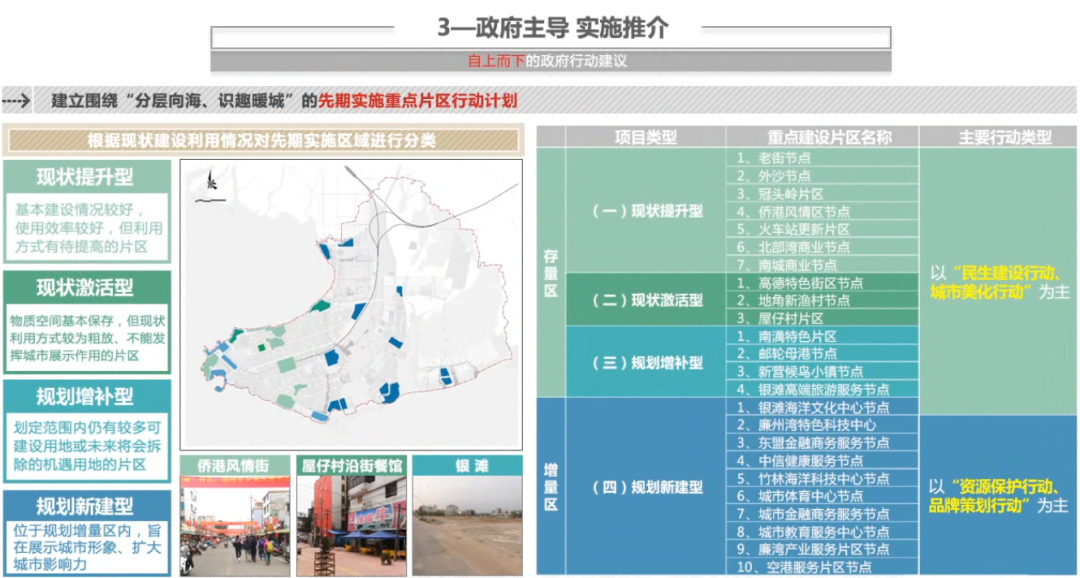Select the subtitle 自上而下的政府行动建议
The height and width of the screenshot is (578, 1080).
(x=548, y=61)
